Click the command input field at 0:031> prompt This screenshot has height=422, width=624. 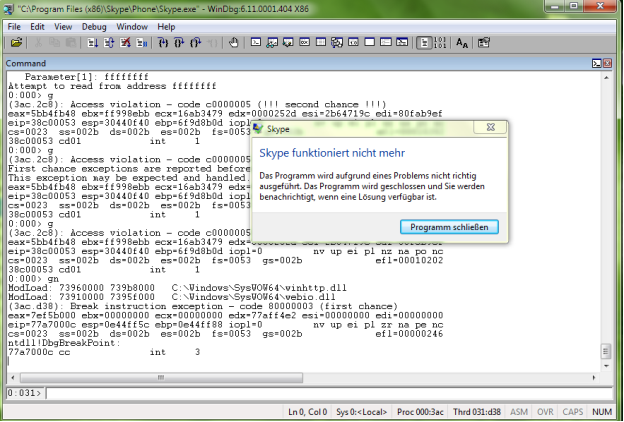pos(320,392)
